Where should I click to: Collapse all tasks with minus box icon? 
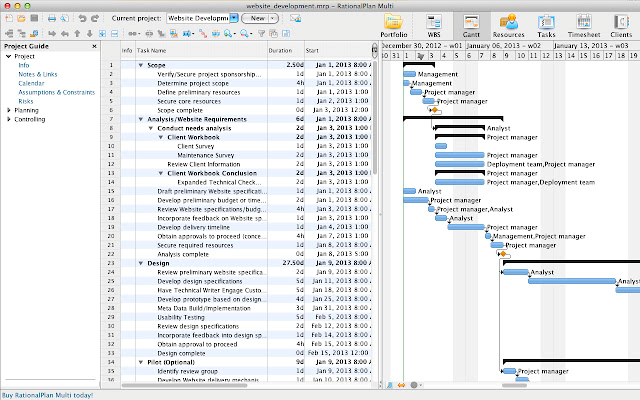(x=115, y=33)
